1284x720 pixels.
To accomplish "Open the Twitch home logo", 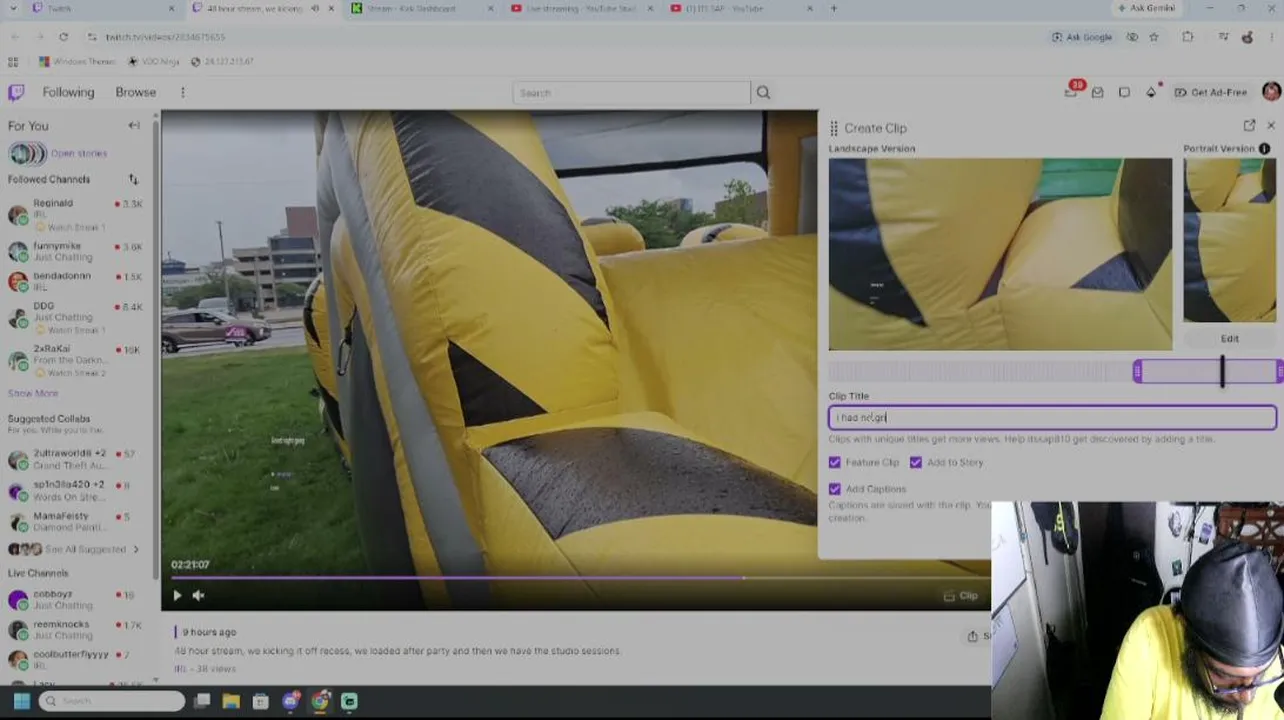I will click(16, 92).
